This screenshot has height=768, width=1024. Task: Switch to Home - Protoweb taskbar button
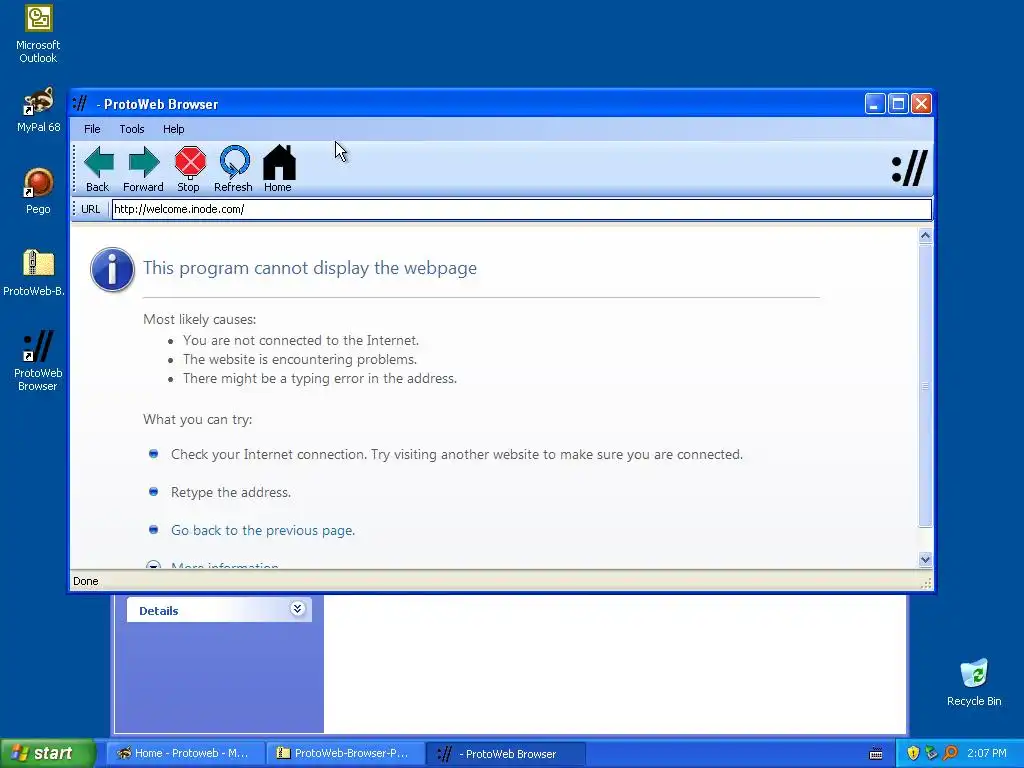click(186, 754)
